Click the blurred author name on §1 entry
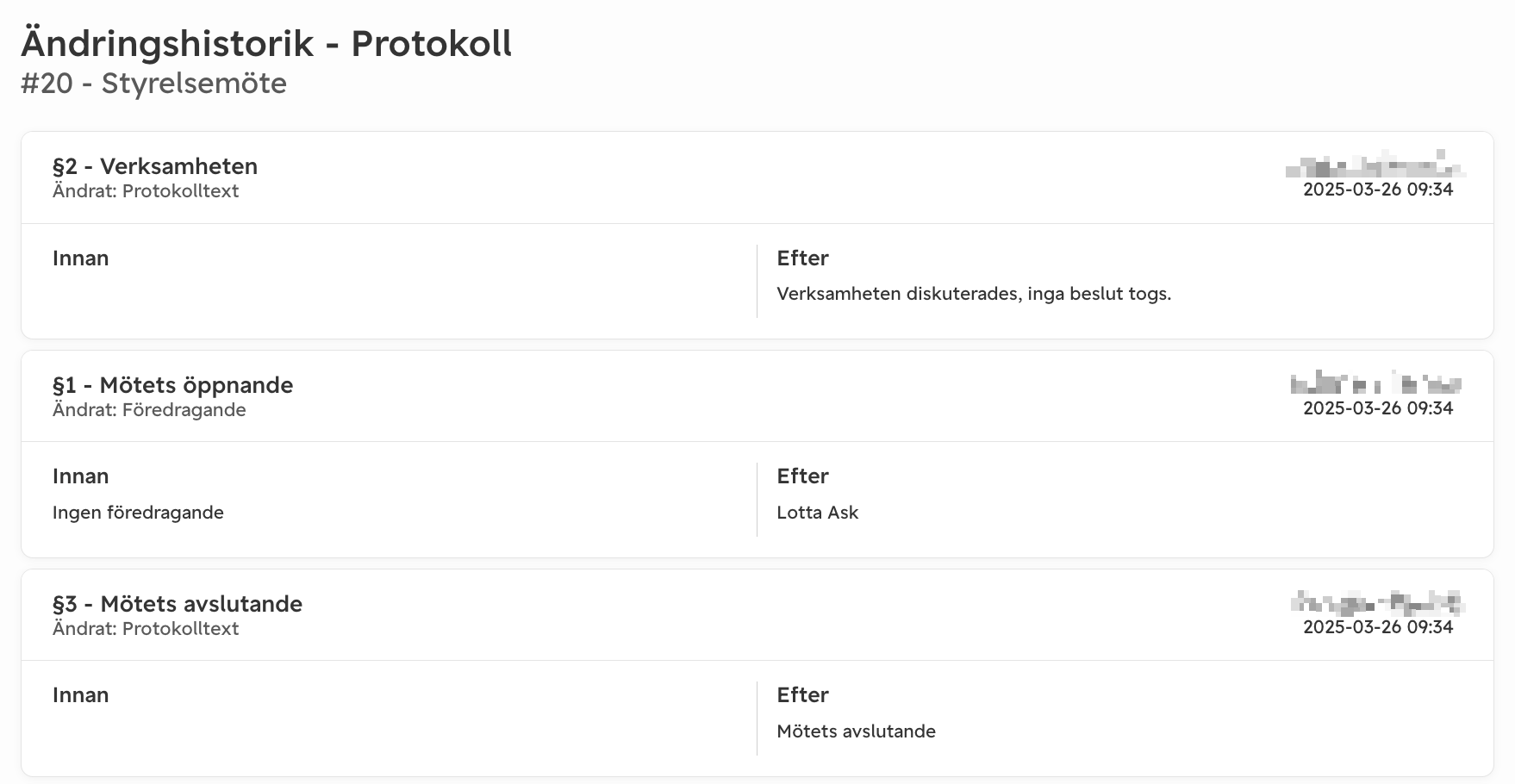The height and width of the screenshot is (784, 1515). (x=1376, y=383)
